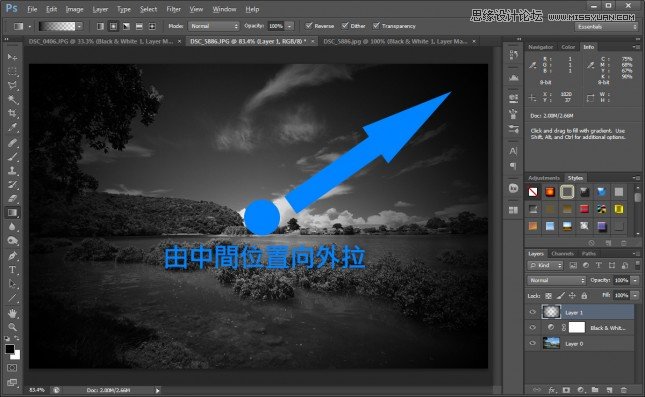Screen dimensions: 645x397
Task: Select the Gradient tool in toolbox
Action: tap(12, 212)
